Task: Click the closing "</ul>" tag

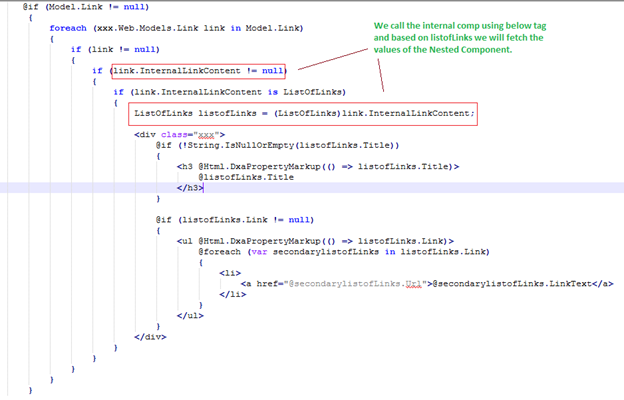Action: (x=190, y=316)
